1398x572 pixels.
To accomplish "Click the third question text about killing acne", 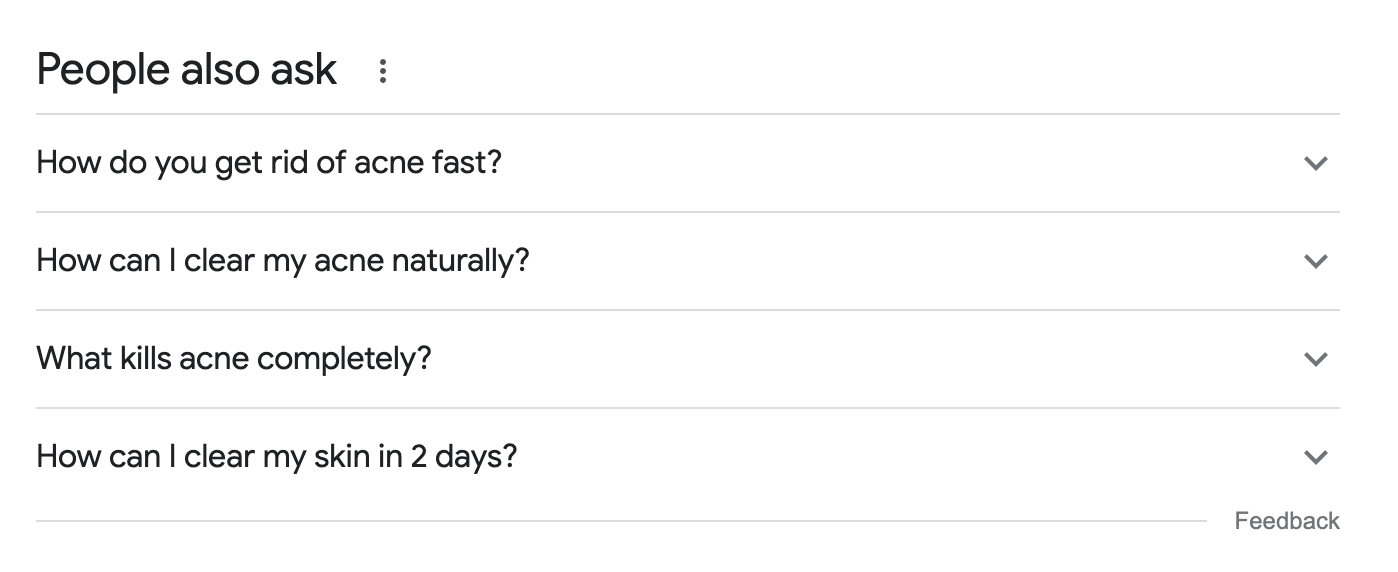I will pos(234,359).
